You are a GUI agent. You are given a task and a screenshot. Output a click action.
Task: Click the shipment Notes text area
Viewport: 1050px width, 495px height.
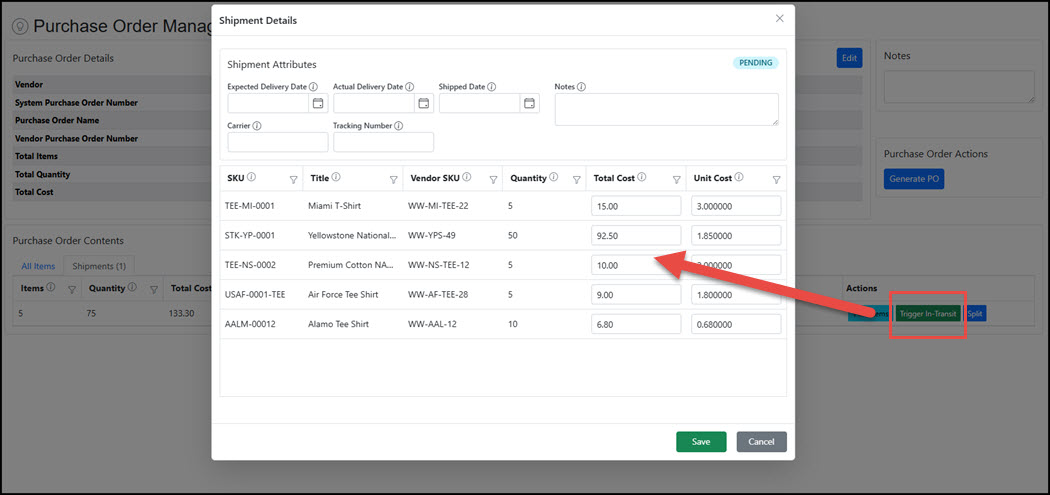coord(666,109)
